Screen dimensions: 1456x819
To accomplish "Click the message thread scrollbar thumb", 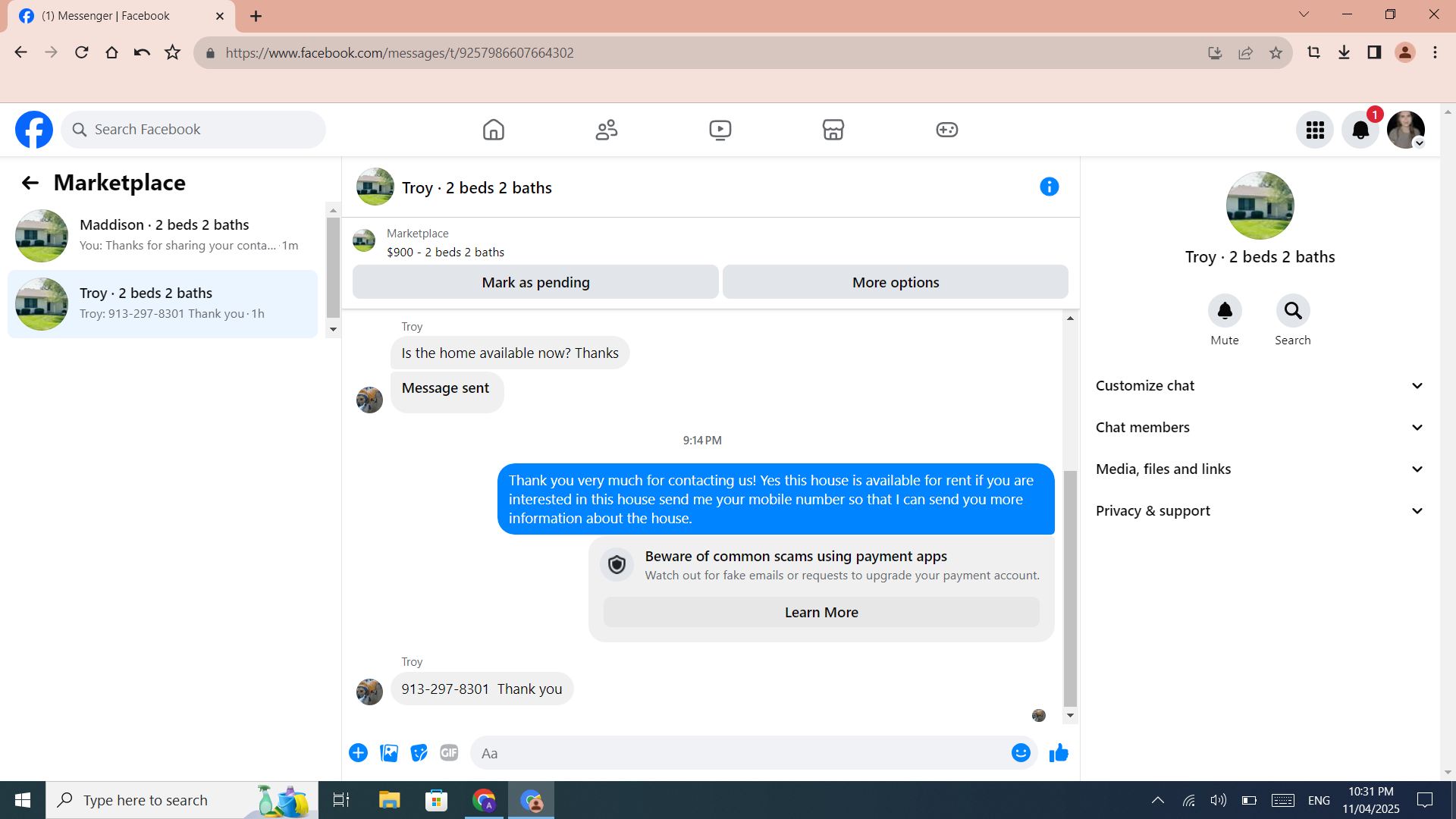I will click(x=1070, y=588).
